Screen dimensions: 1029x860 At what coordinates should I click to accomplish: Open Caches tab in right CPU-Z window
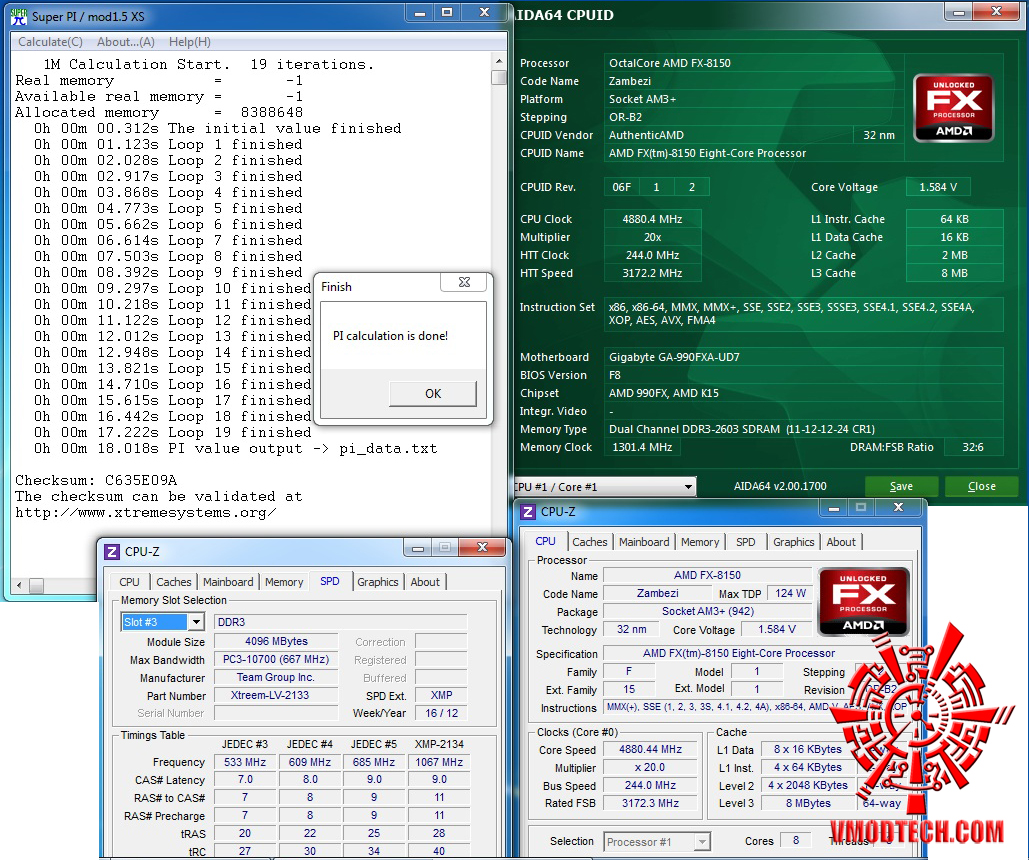coord(590,542)
